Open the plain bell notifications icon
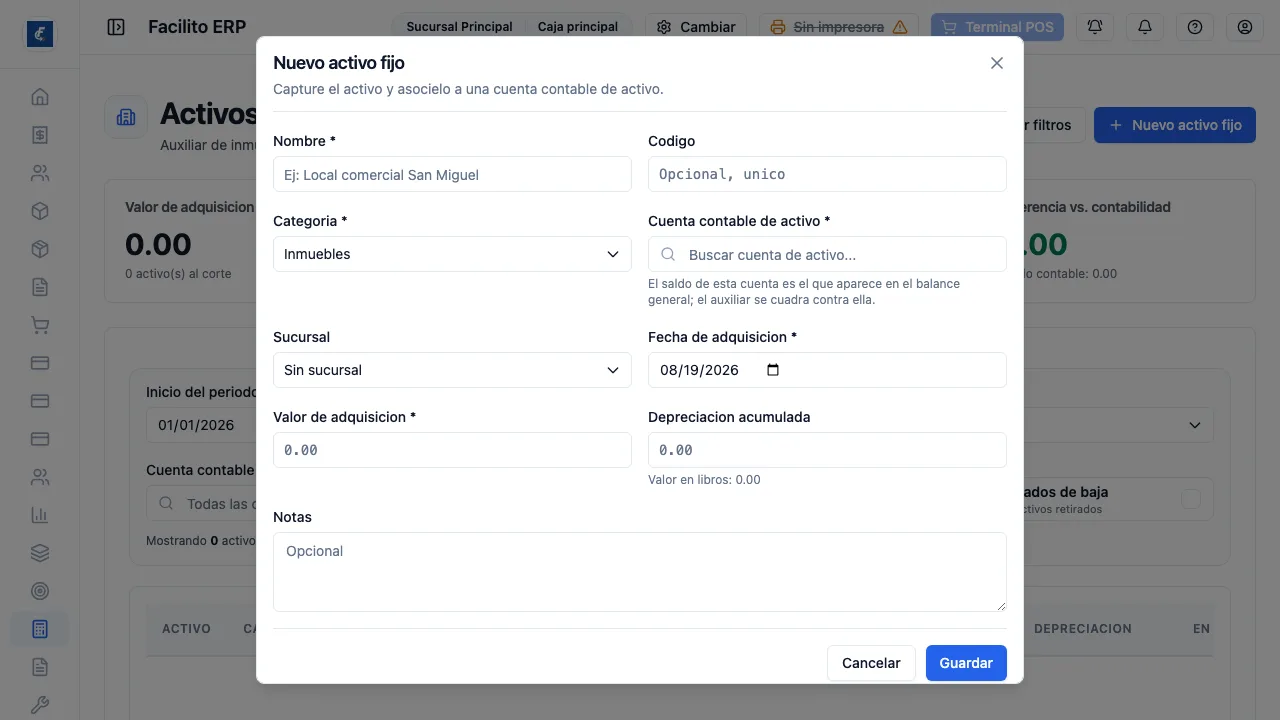The image size is (1280, 720). point(1145,27)
